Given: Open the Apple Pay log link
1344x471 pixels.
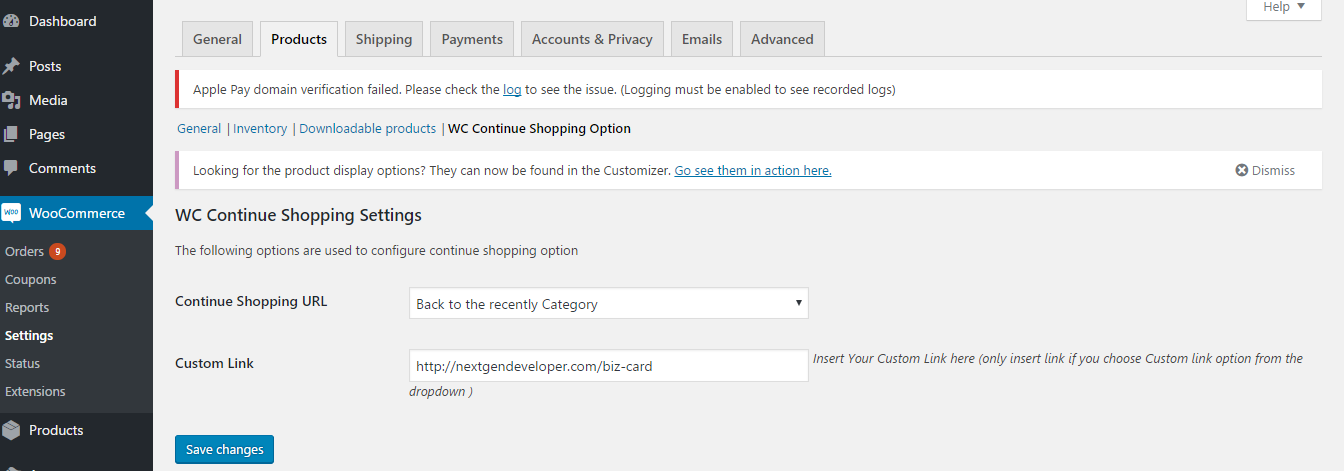Looking at the screenshot, I should 512,90.
